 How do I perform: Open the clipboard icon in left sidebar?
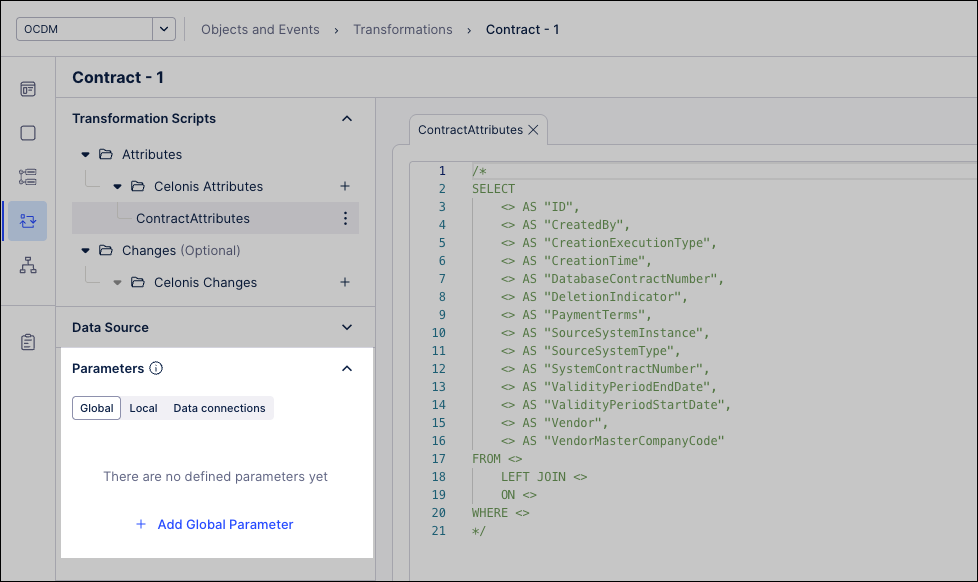coord(28,342)
